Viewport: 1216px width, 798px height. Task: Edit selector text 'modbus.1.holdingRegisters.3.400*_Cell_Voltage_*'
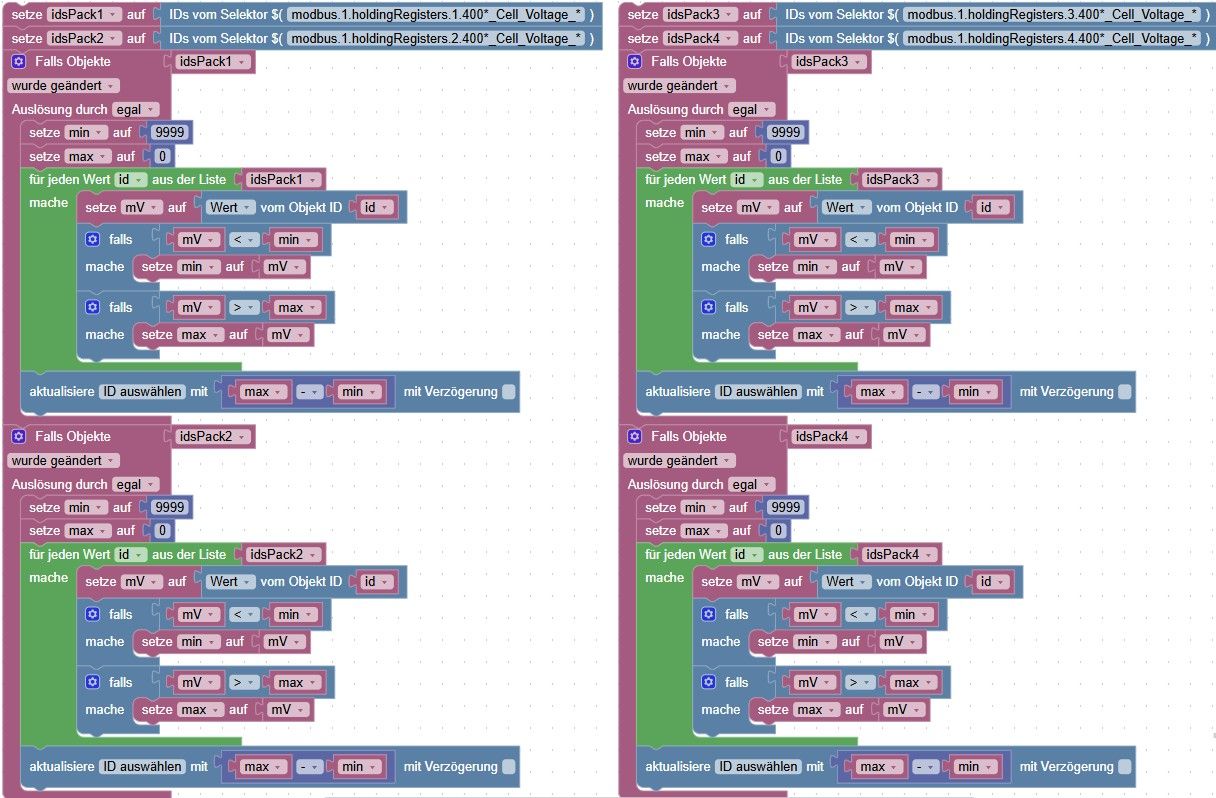[1050, 15]
